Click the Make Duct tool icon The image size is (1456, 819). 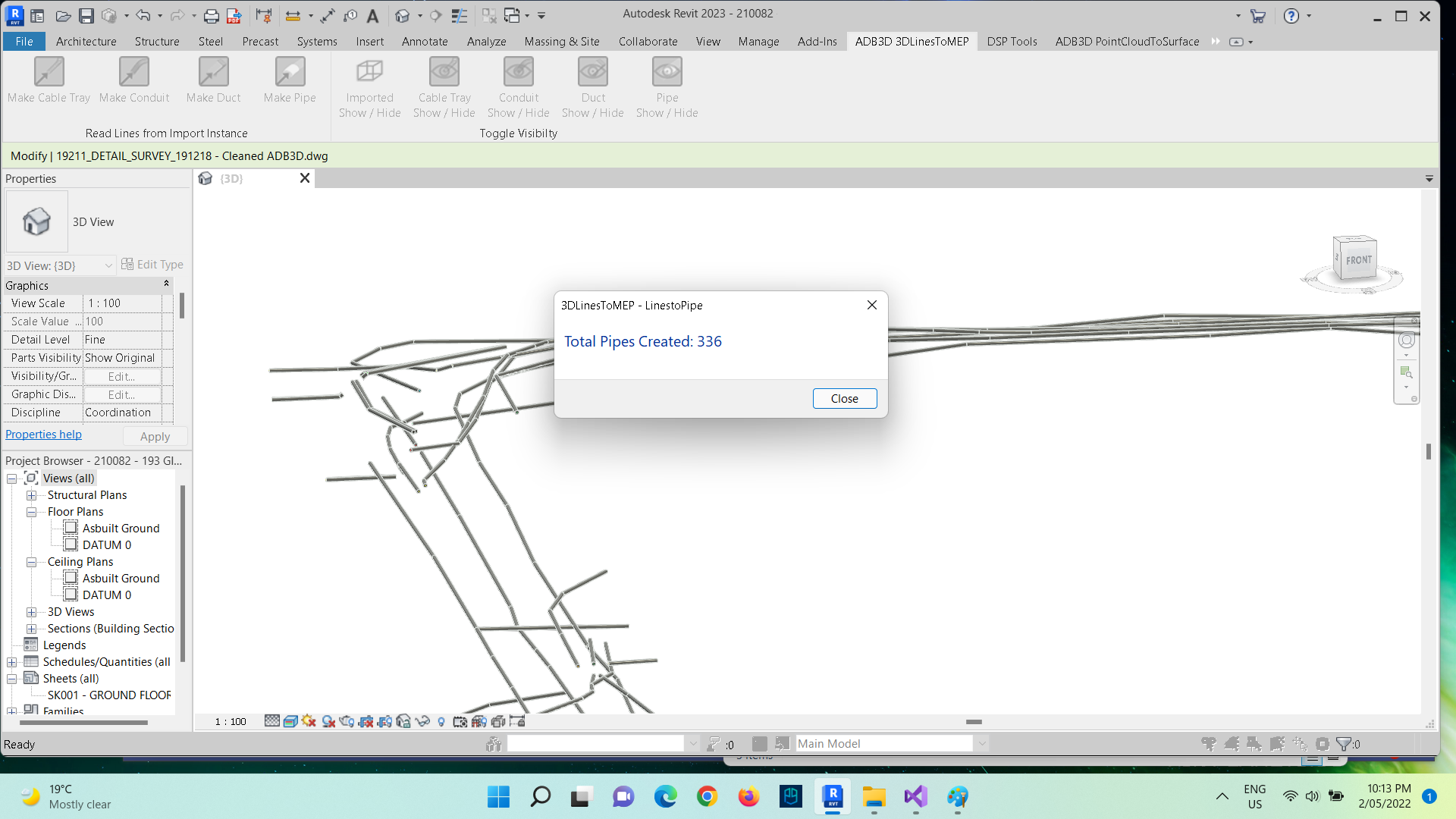213,73
